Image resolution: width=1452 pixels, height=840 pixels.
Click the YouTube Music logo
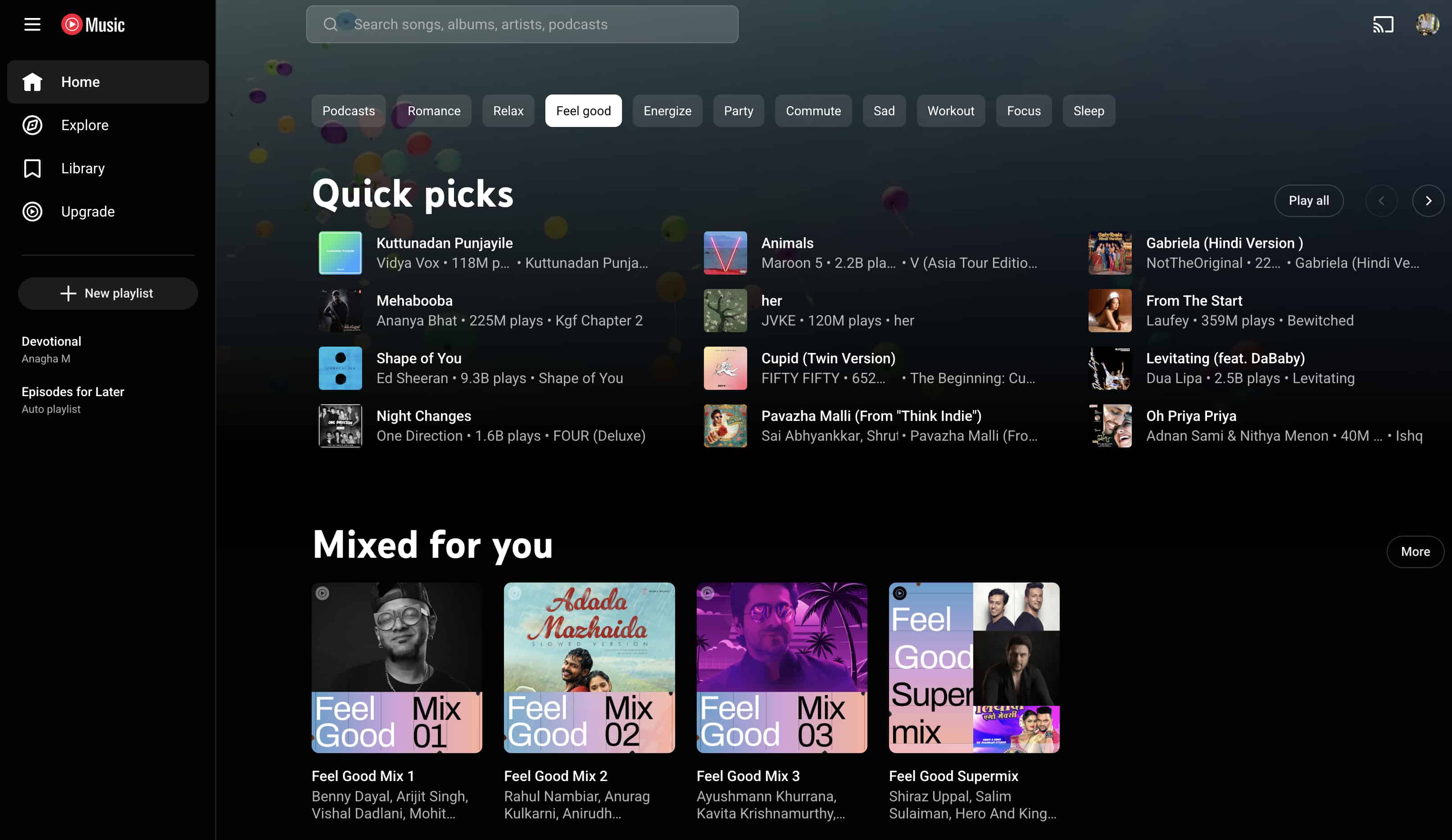tap(93, 24)
